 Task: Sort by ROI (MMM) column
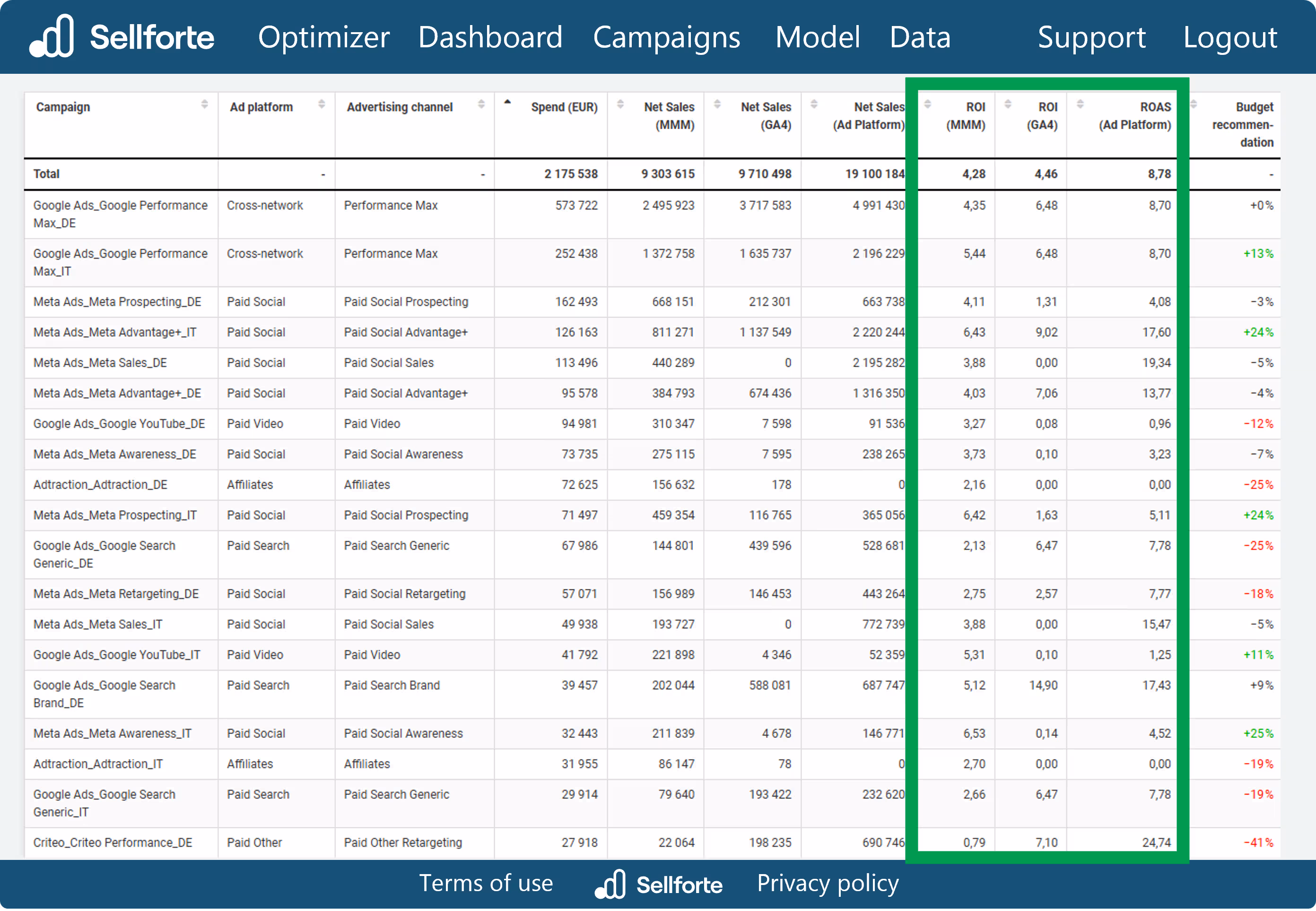click(928, 105)
